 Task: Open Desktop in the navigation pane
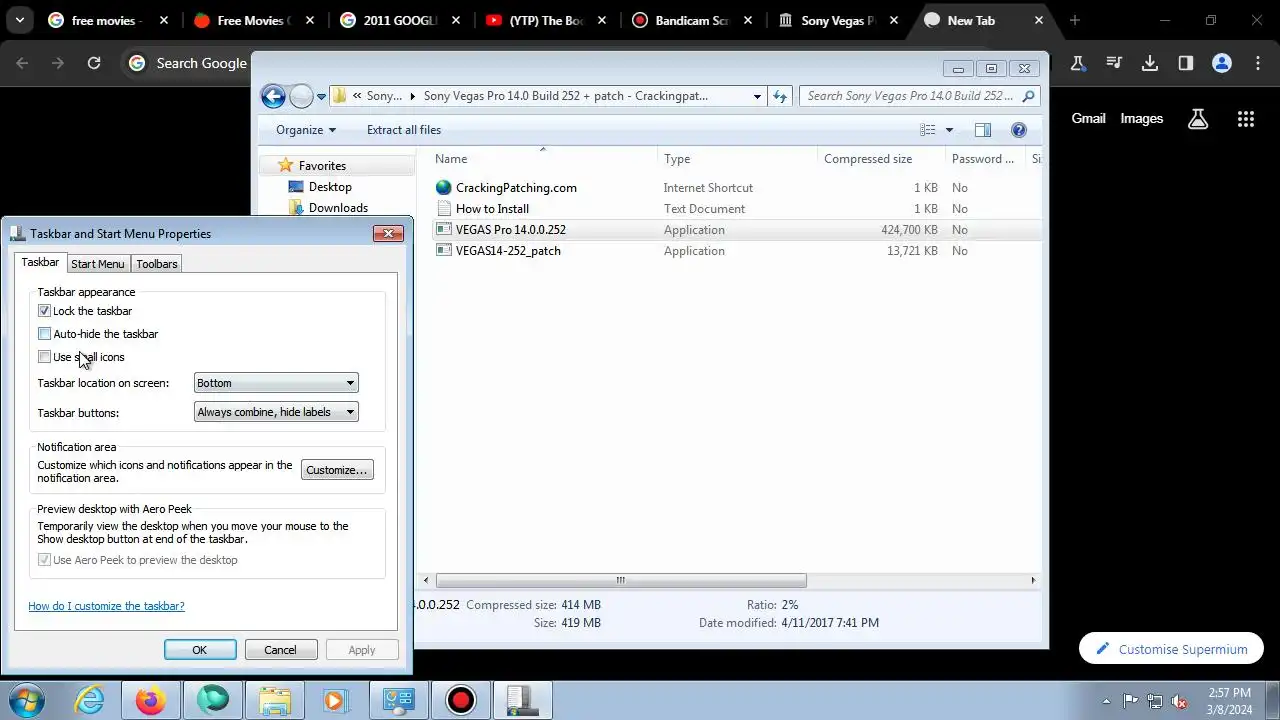(x=330, y=187)
